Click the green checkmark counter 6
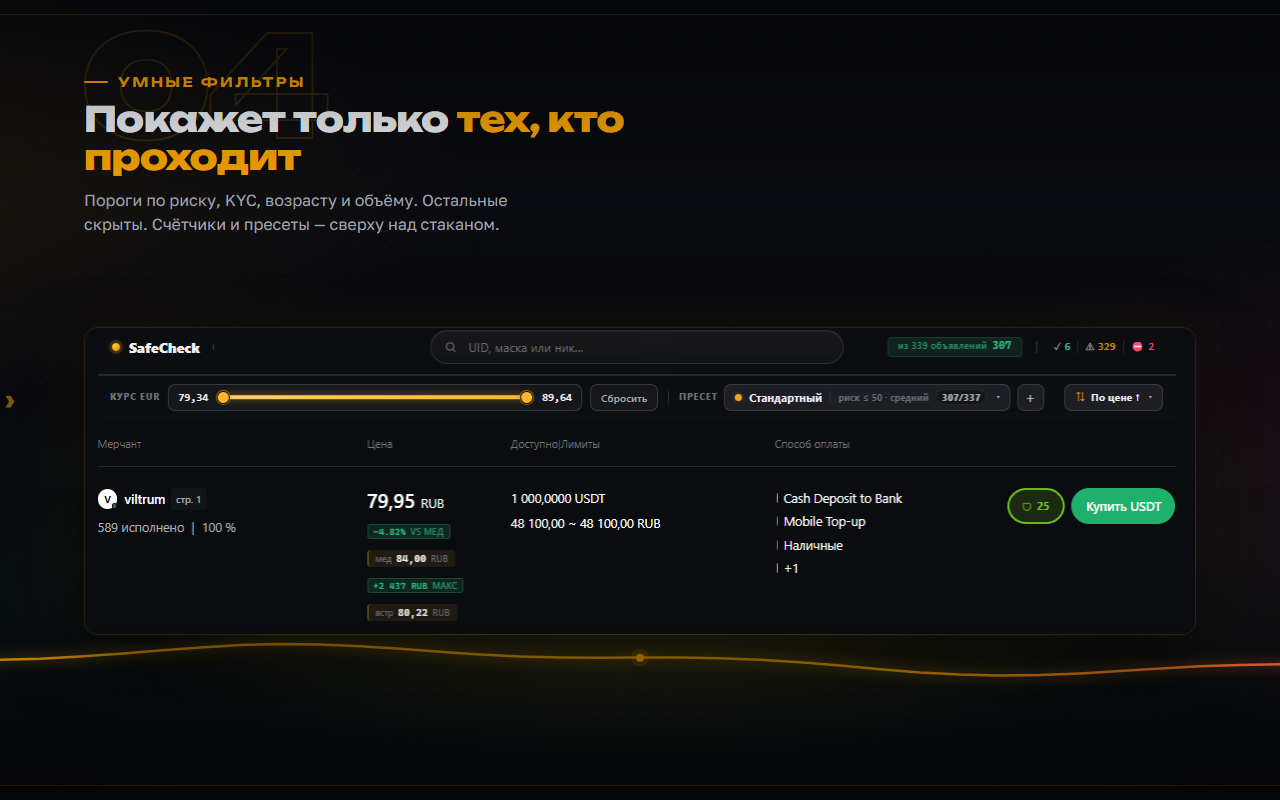This screenshot has height=800, width=1280. 1062,347
